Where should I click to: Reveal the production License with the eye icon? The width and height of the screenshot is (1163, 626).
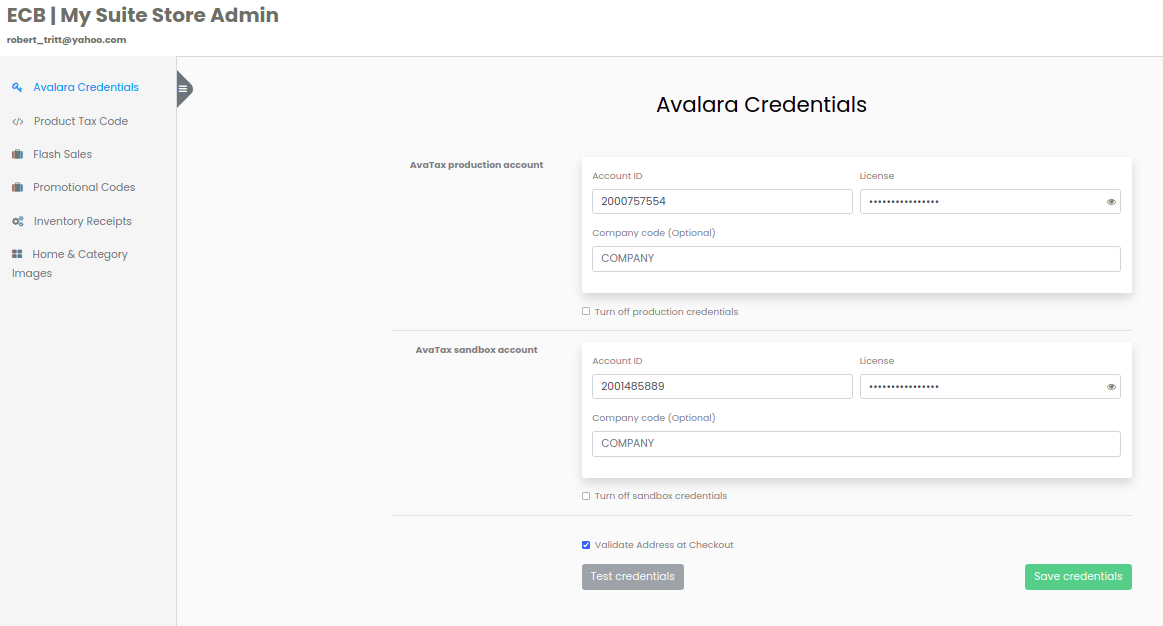click(1110, 201)
